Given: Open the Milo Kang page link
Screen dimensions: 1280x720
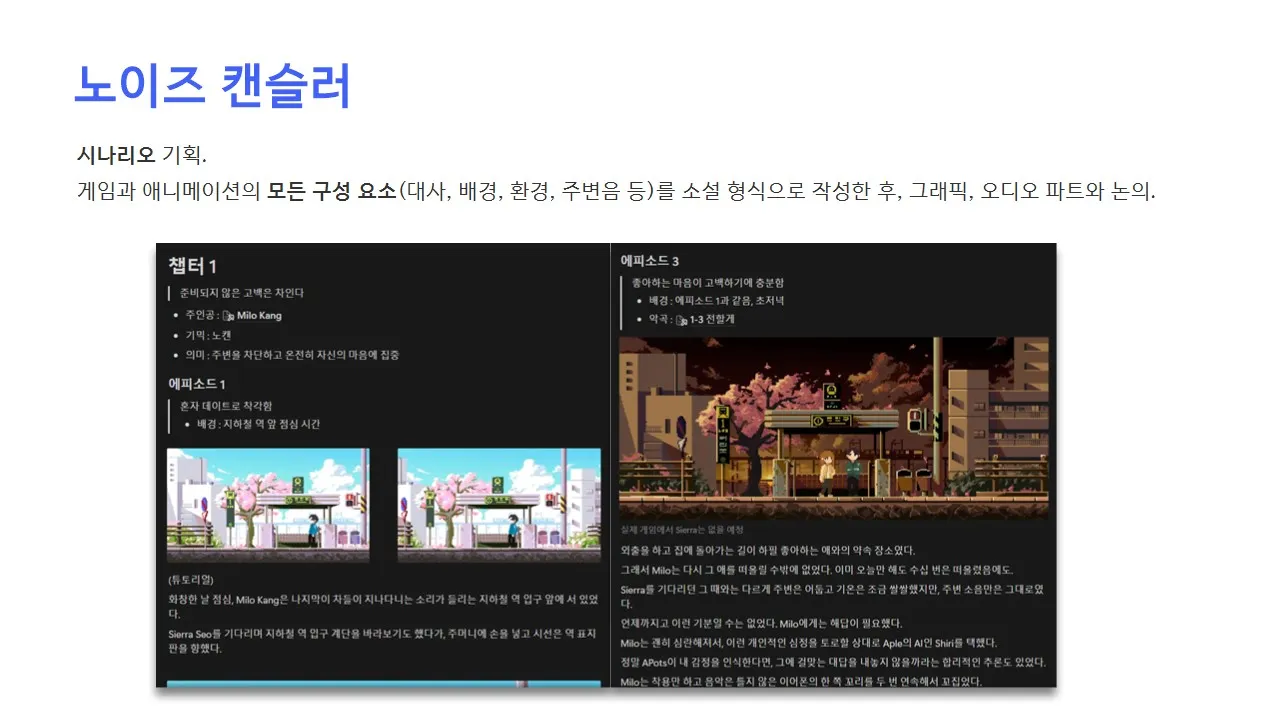Looking at the screenshot, I should [259, 315].
